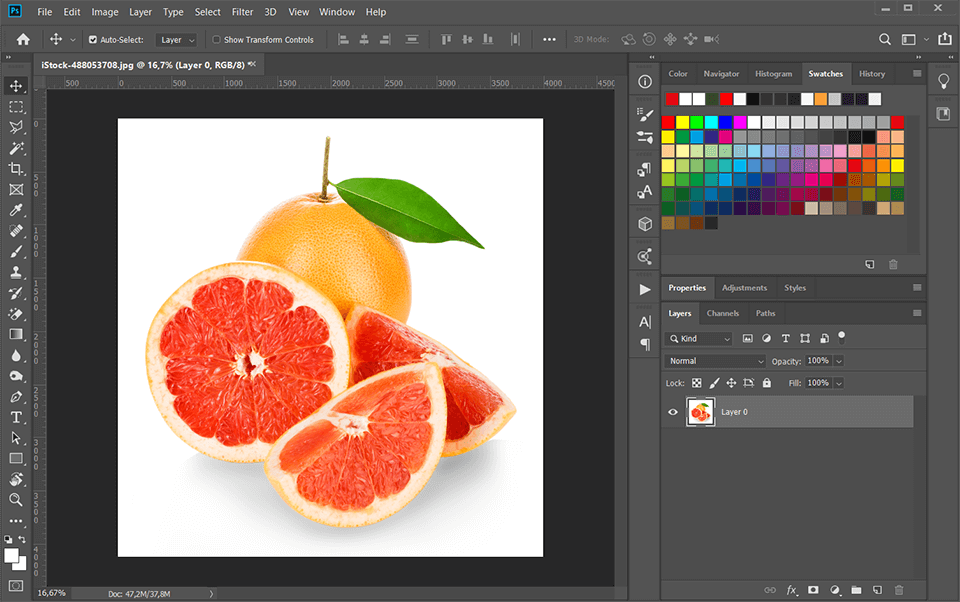
Task: Activate the Crop tool
Action: [17, 168]
